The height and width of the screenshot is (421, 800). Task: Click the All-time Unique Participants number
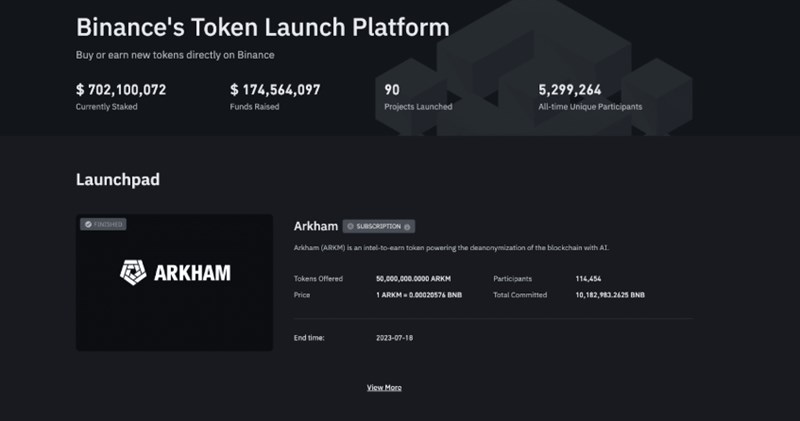click(x=571, y=89)
